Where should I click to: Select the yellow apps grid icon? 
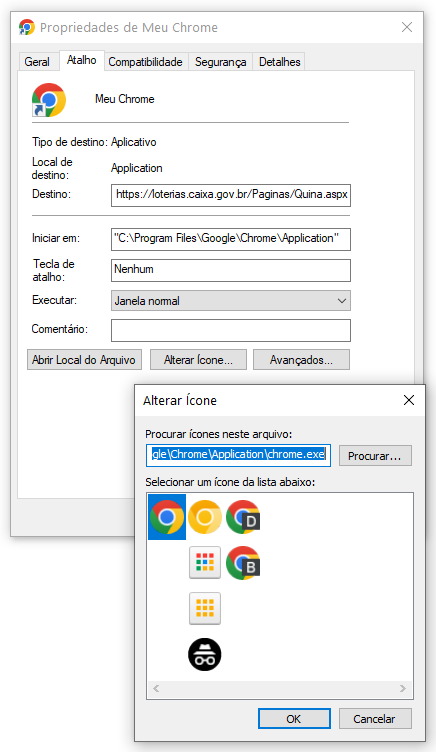pos(205,609)
